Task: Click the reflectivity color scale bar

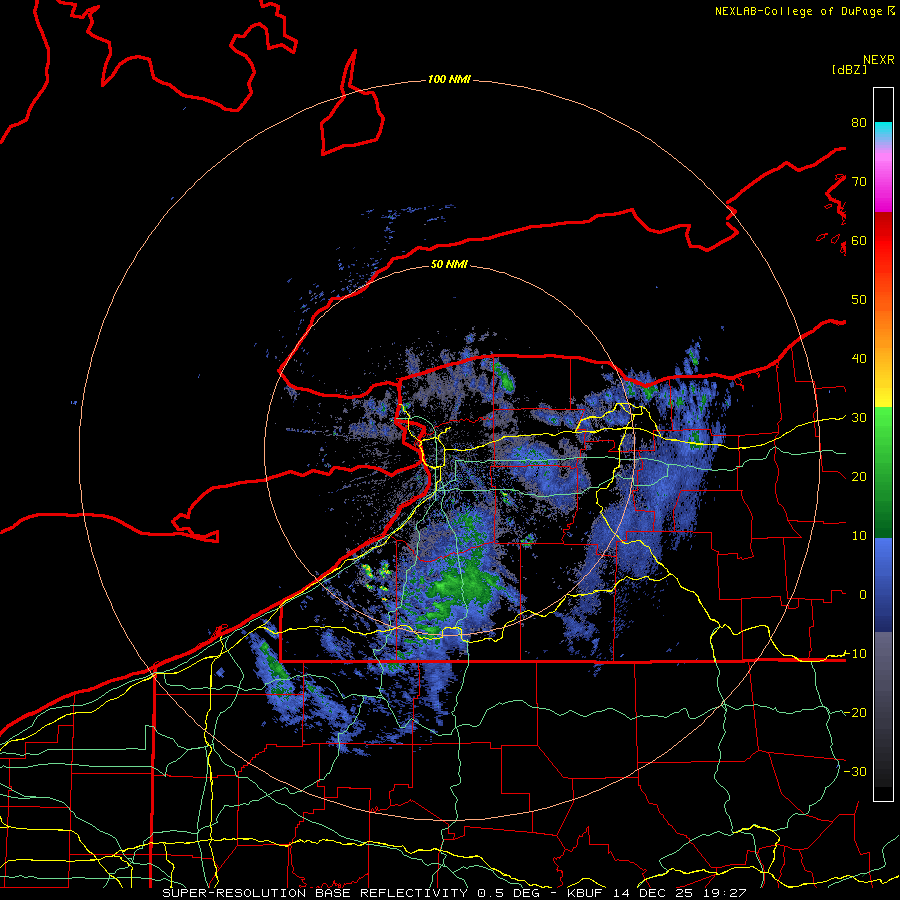Action: click(x=883, y=444)
